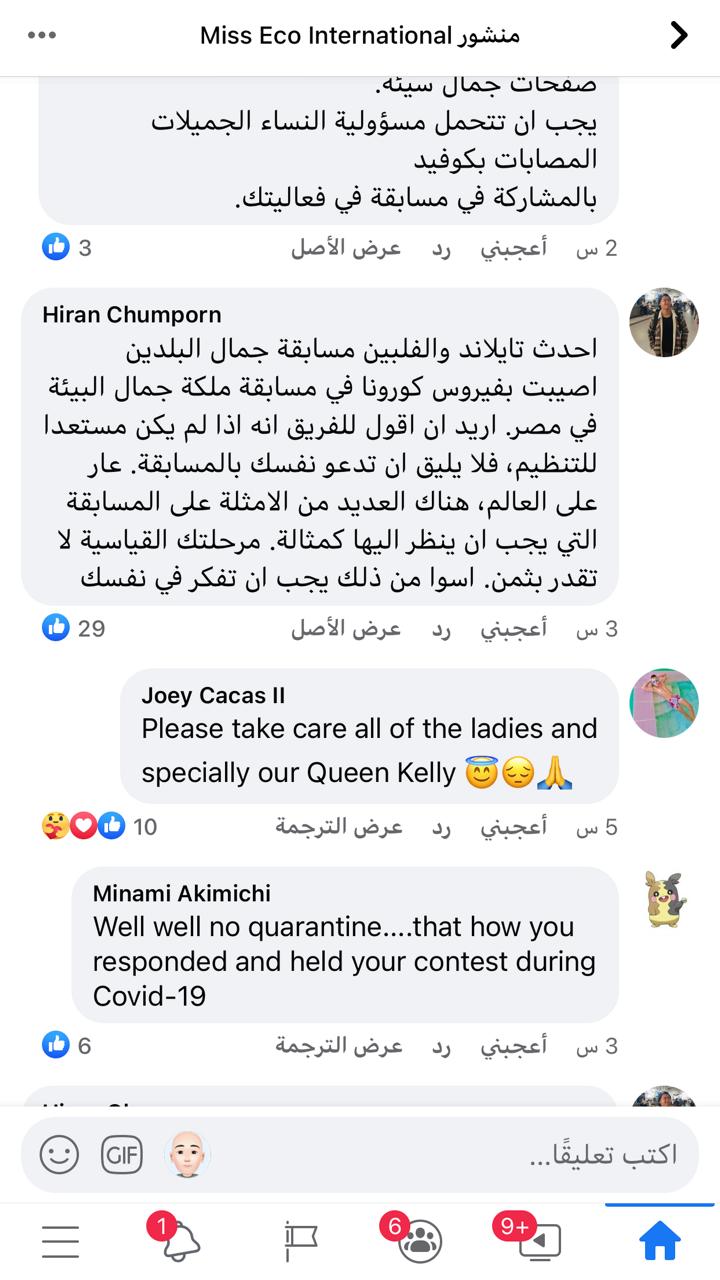Screen dimensions: 720x1280
Task: Open the emoji smiley picker
Action: [59, 1155]
